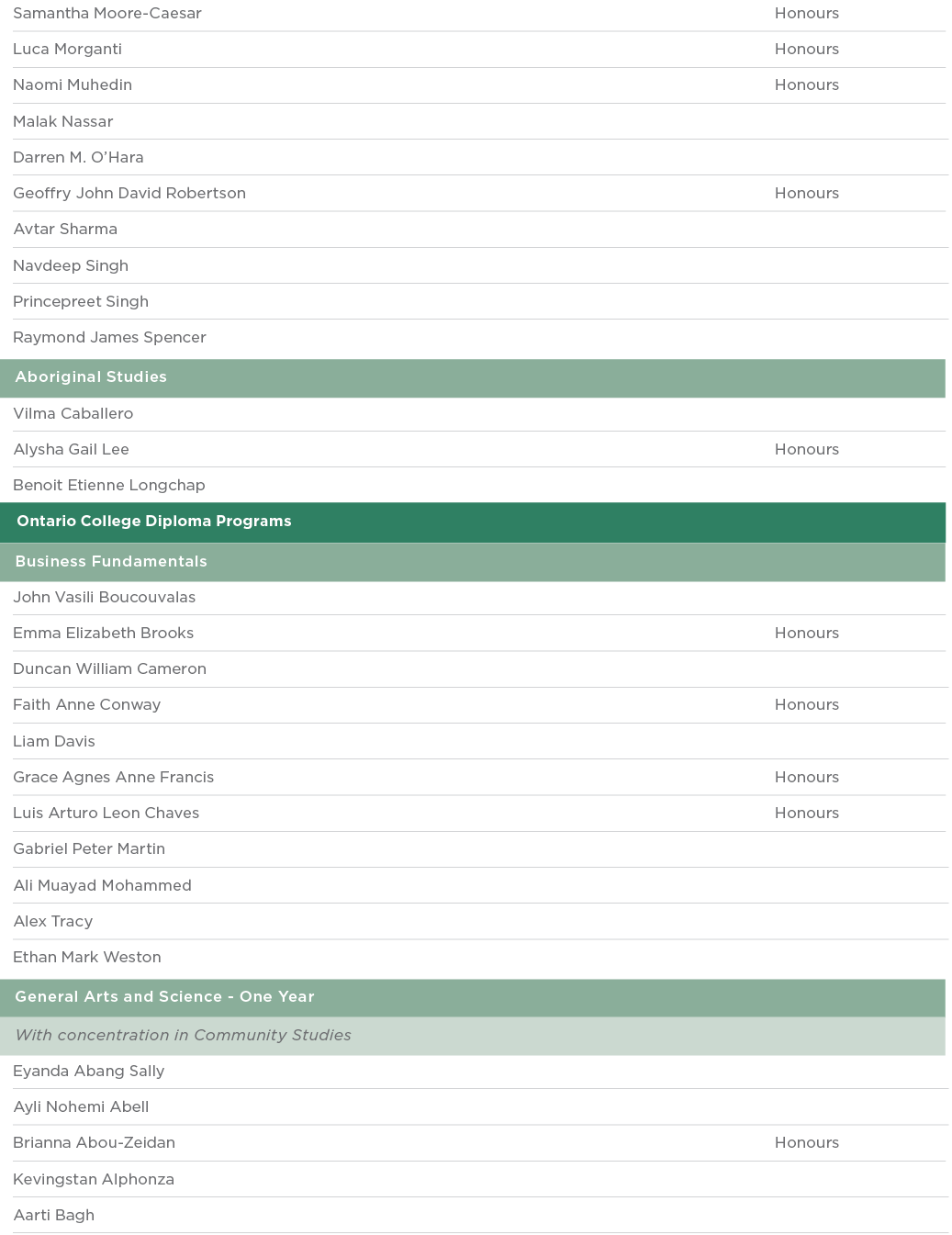Image resolution: width=952 pixels, height=1235 pixels.
Task: Select the name Ali Muayad Mohammed
Action: click(x=103, y=886)
